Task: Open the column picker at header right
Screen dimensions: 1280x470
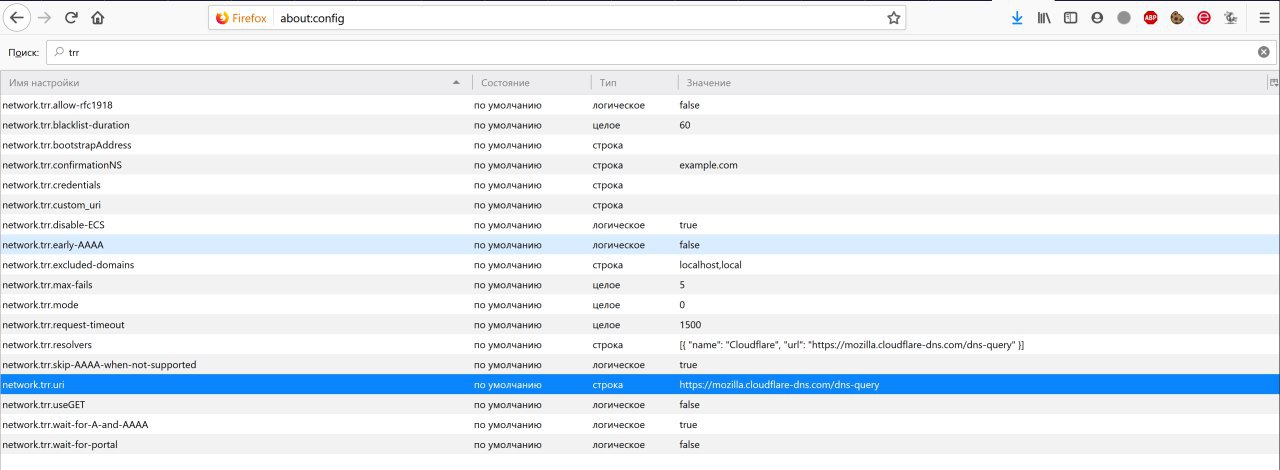Action: tap(1273, 82)
